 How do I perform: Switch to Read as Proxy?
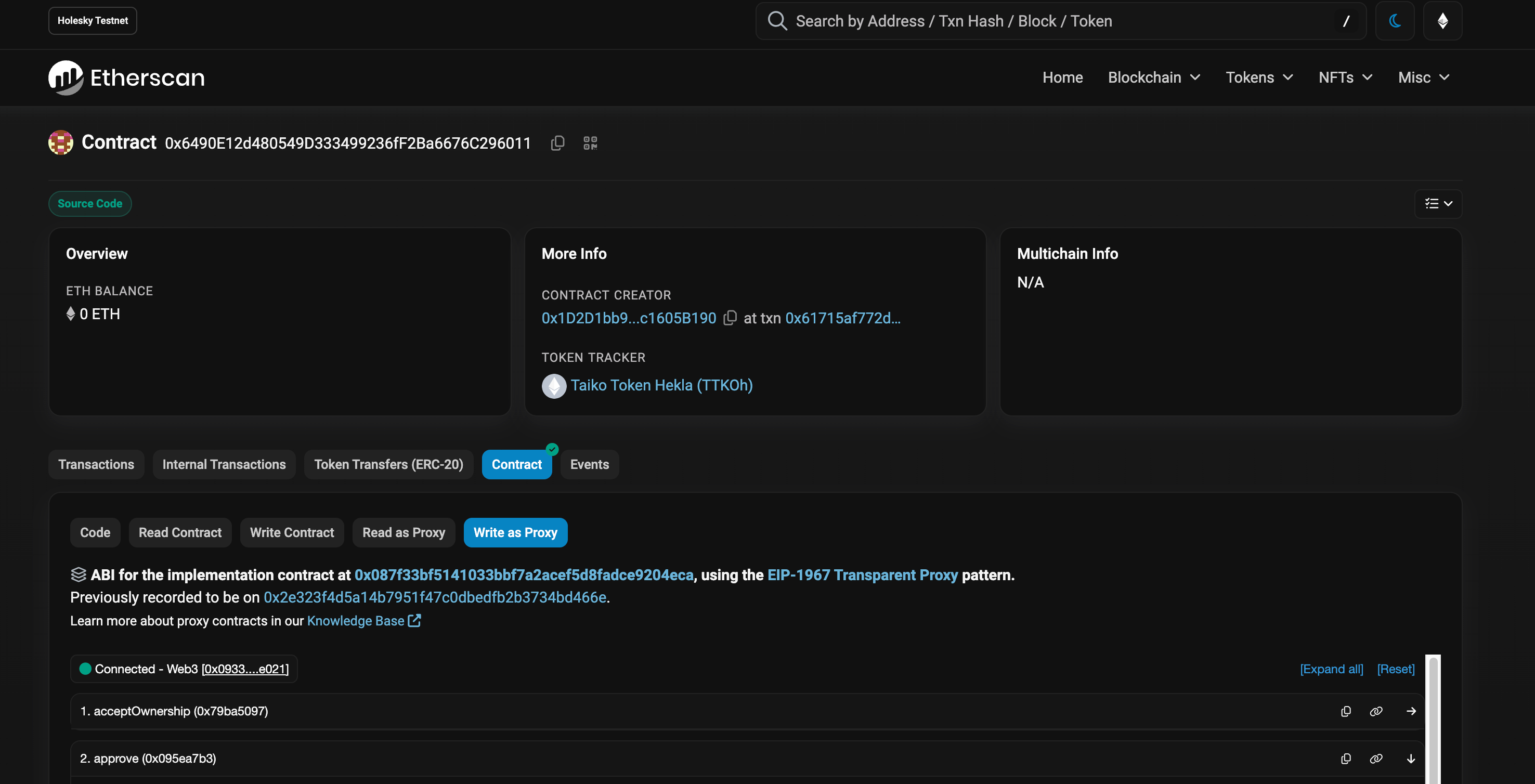404,532
